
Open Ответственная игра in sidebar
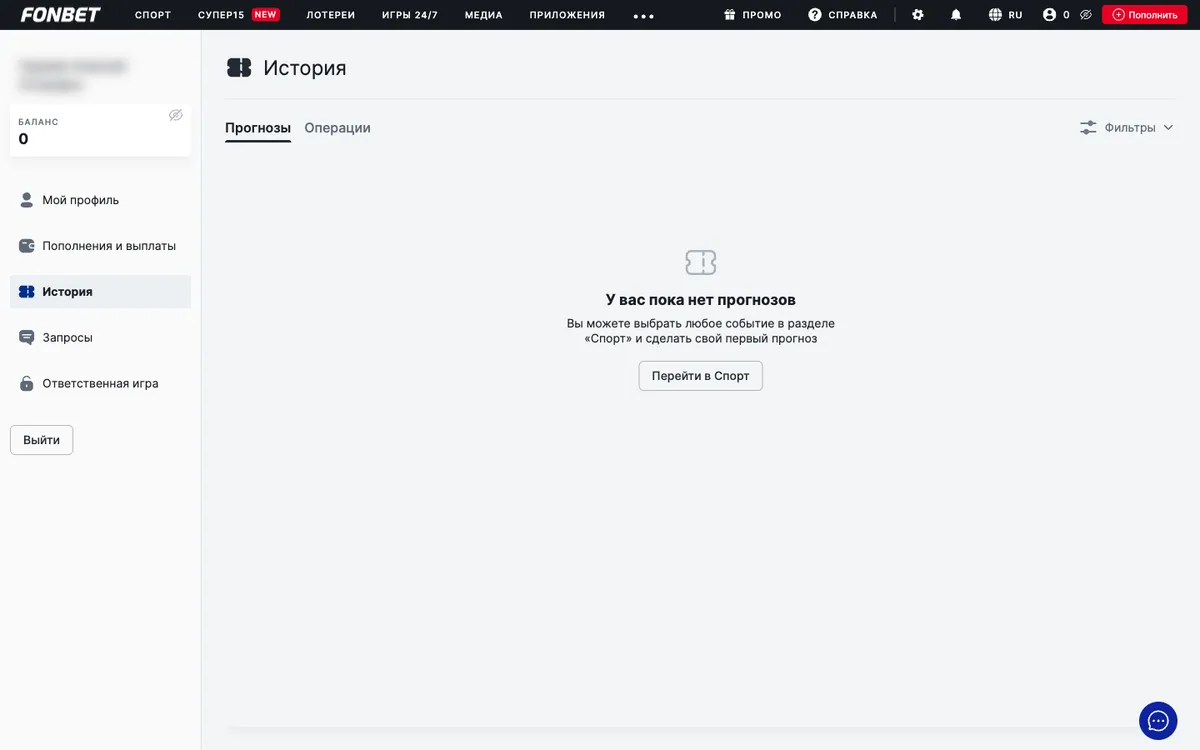click(100, 384)
